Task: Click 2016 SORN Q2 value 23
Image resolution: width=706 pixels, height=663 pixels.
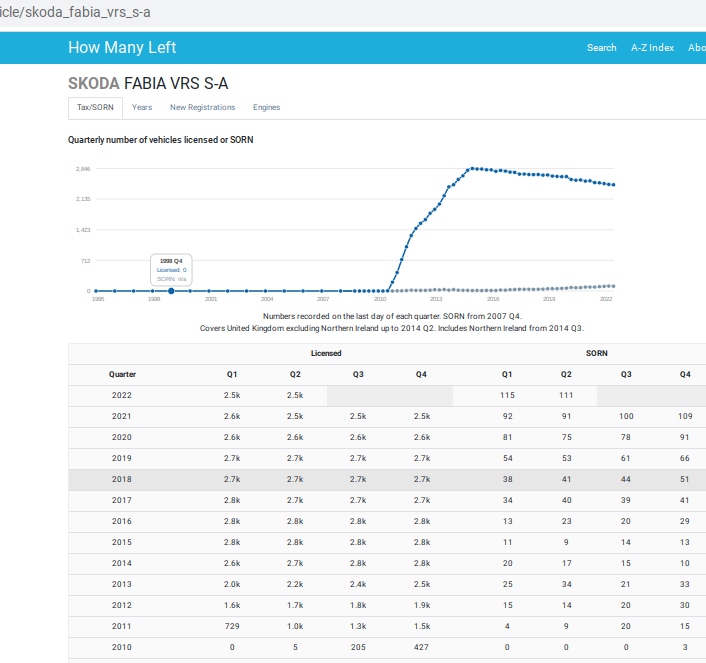Action: click(x=566, y=521)
